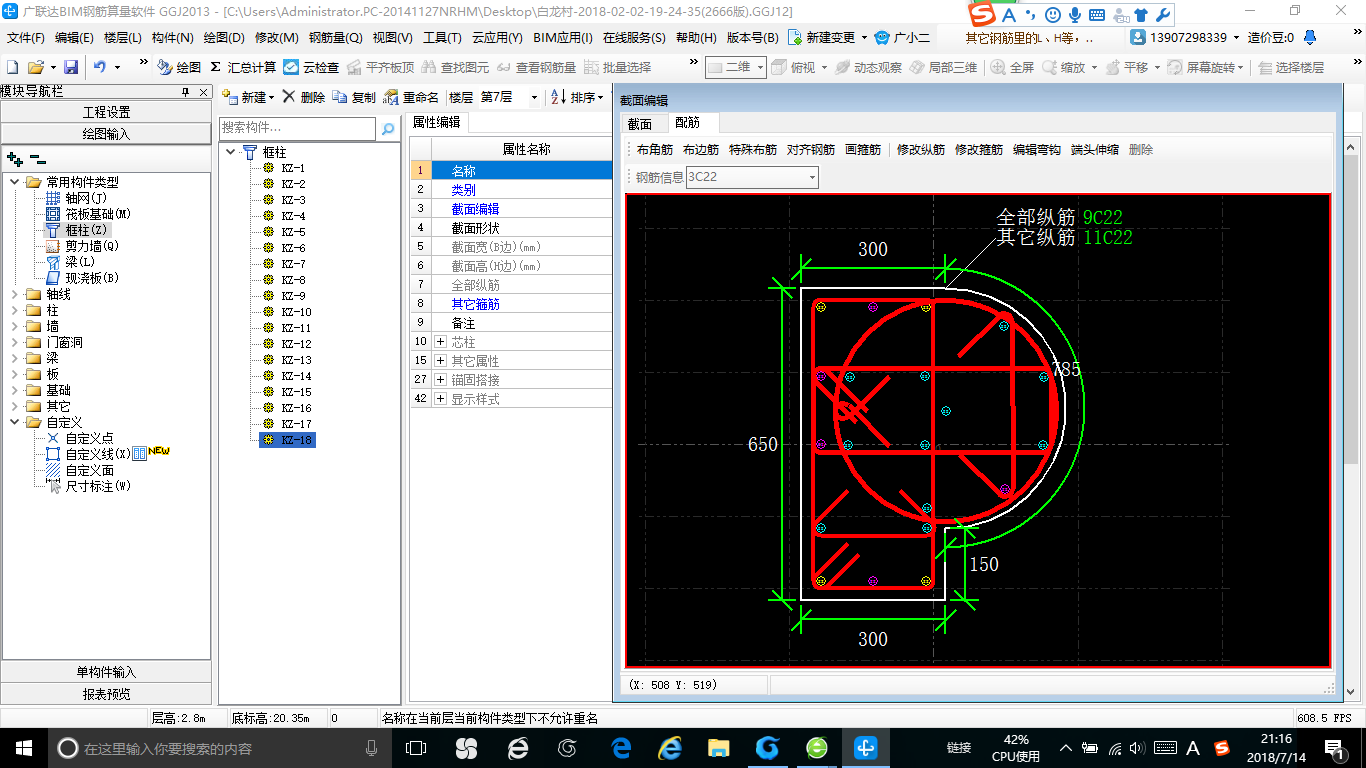Viewport: 1366px width, 768px height.
Task: Click 重命名 rename component
Action: [411, 97]
